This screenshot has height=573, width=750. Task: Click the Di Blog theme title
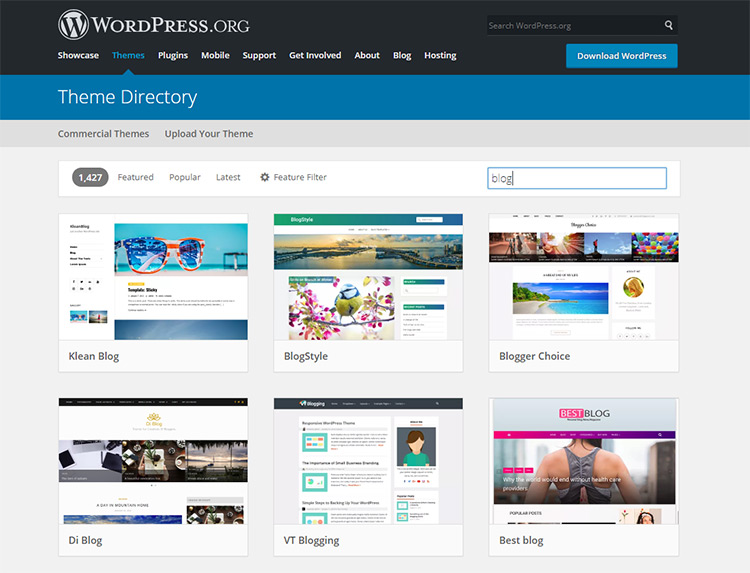[x=85, y=540]
